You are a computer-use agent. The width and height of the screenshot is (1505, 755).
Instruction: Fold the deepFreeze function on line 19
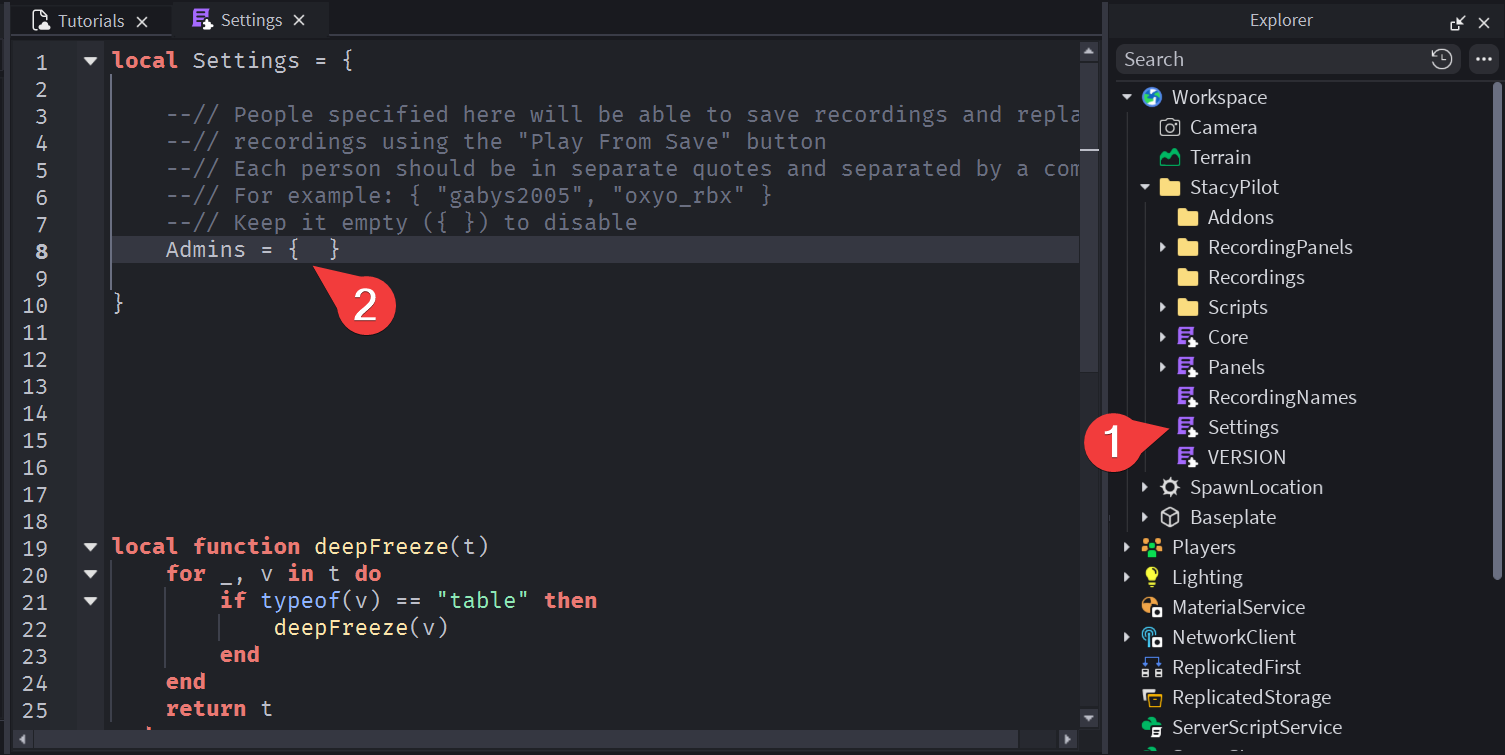click(x=91, y=547)
